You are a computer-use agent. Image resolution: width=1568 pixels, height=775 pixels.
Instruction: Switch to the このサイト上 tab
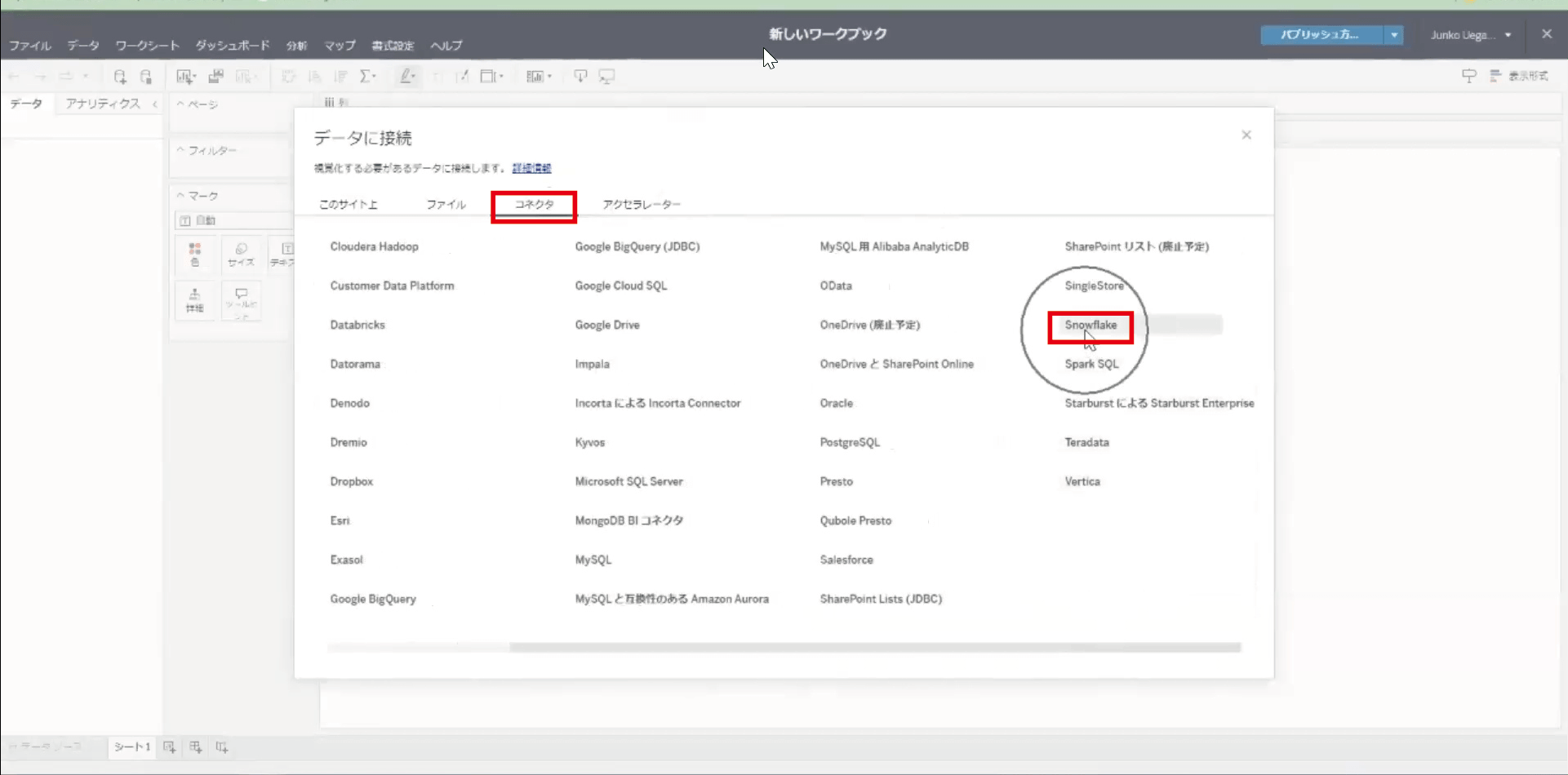348,205
